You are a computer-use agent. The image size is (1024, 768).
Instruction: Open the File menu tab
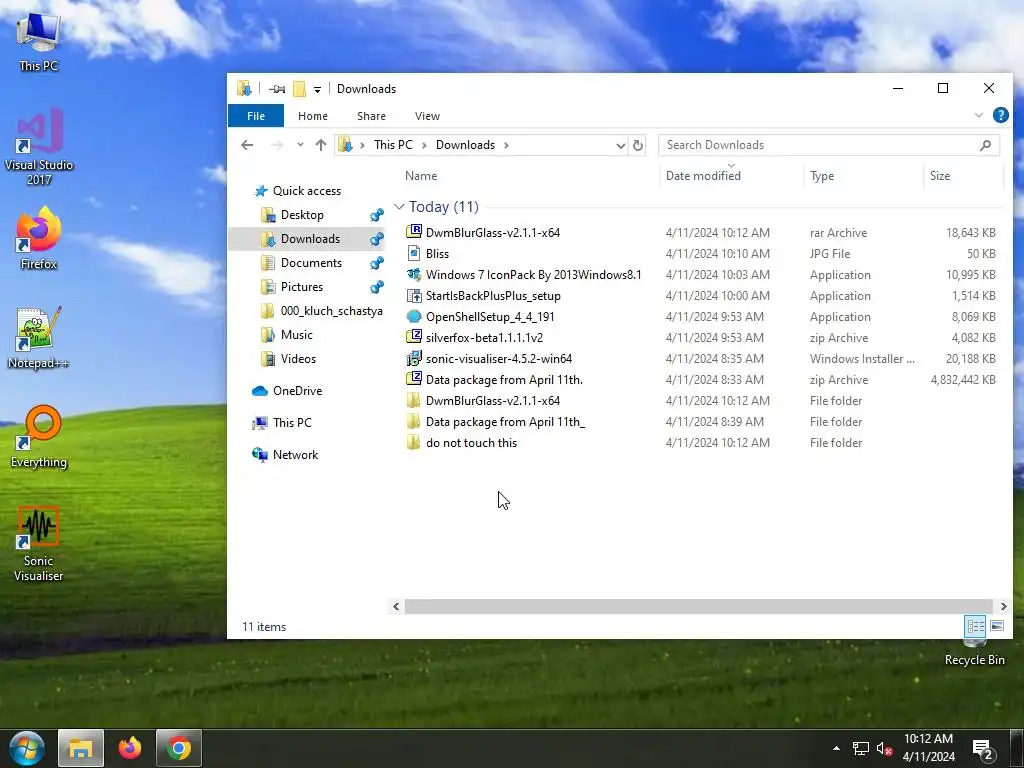point(256,116)
